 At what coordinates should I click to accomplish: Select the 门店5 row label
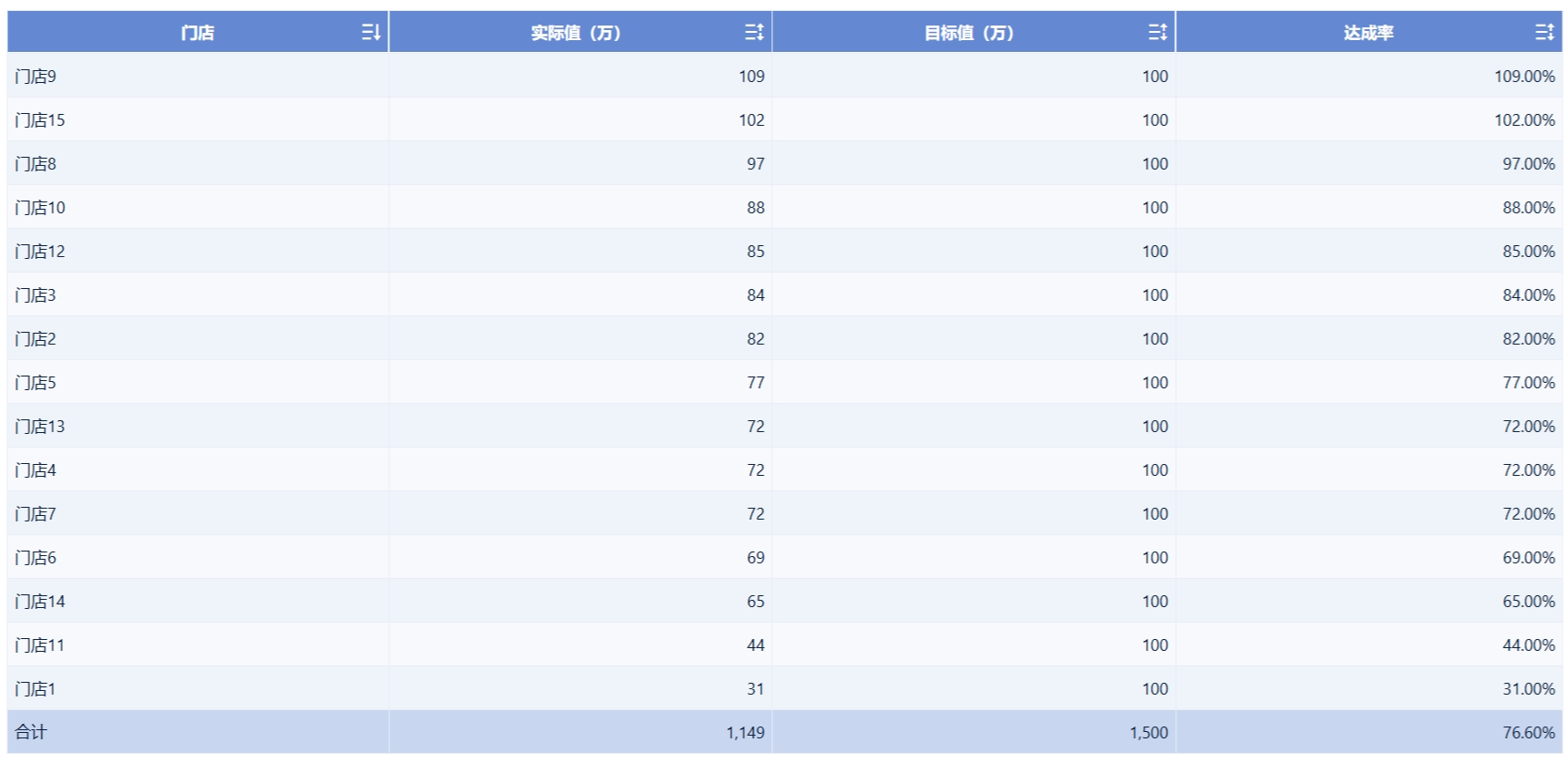[x=36, y=383]
